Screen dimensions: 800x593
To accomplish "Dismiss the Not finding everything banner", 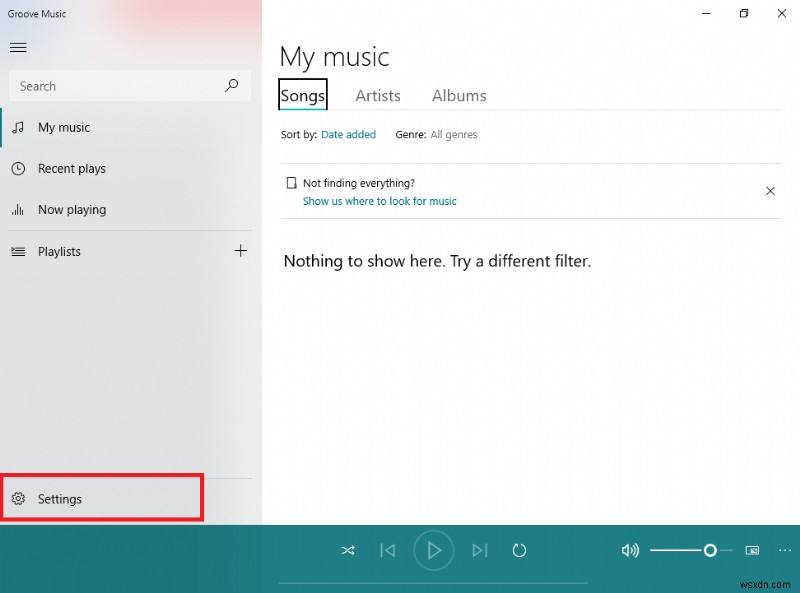I will click(770, 190).
